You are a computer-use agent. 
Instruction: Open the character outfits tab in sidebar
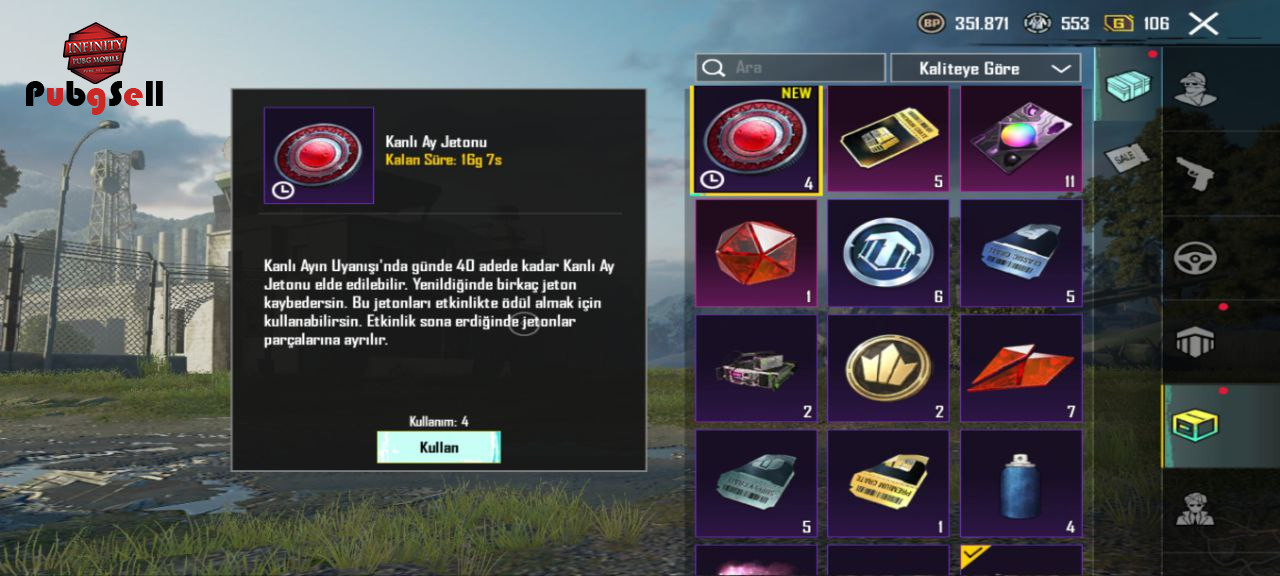coord(1193,89)
